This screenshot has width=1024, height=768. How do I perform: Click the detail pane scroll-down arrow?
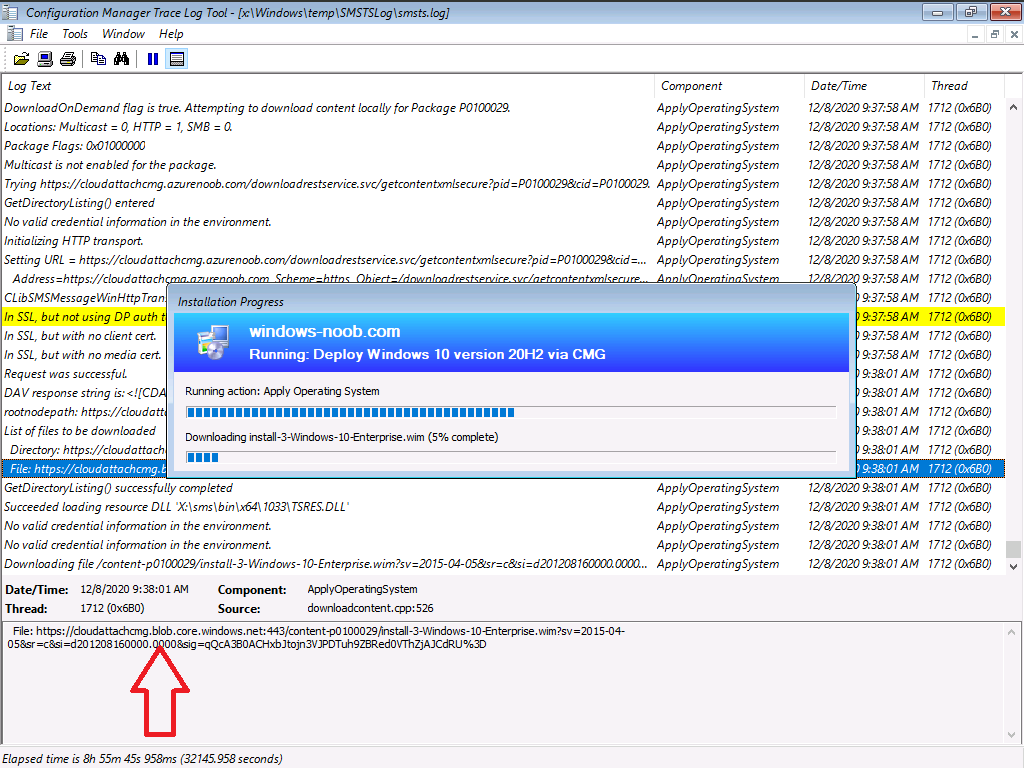point(1012,736)
